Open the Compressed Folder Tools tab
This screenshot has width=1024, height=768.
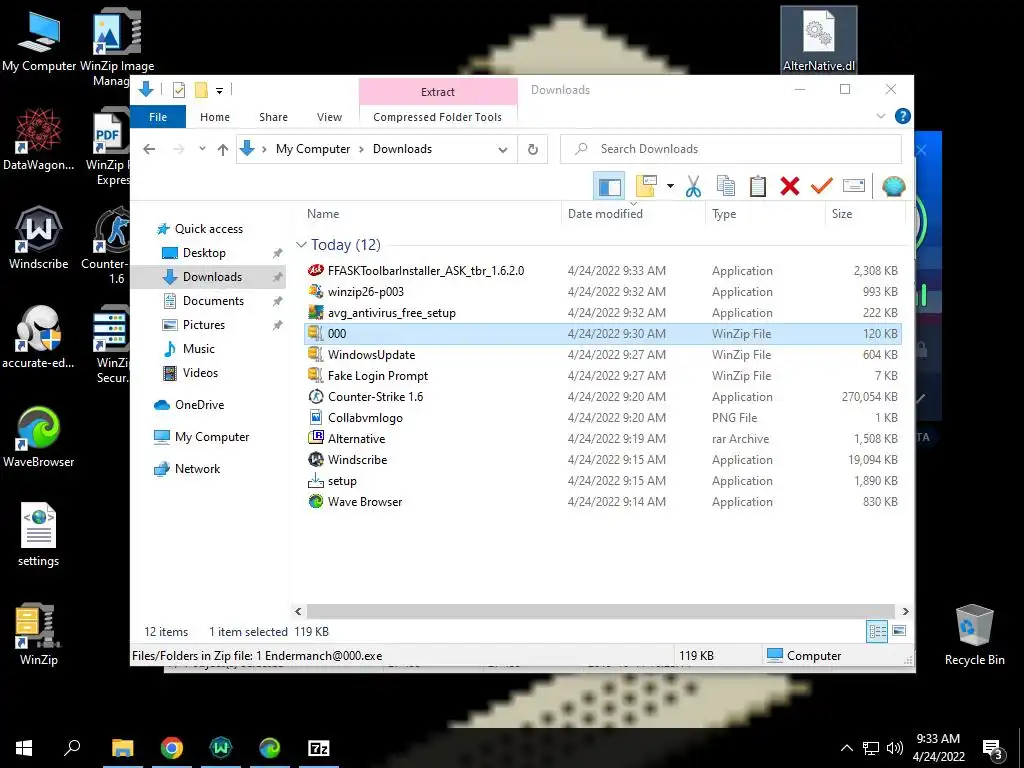pyautogui.click(x=438, y=117)
